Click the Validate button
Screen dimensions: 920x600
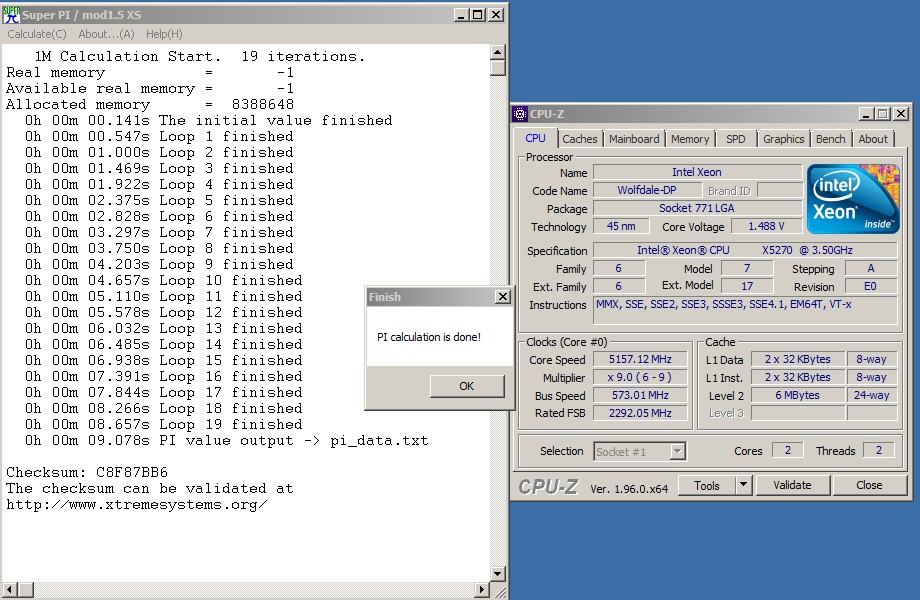792,485
